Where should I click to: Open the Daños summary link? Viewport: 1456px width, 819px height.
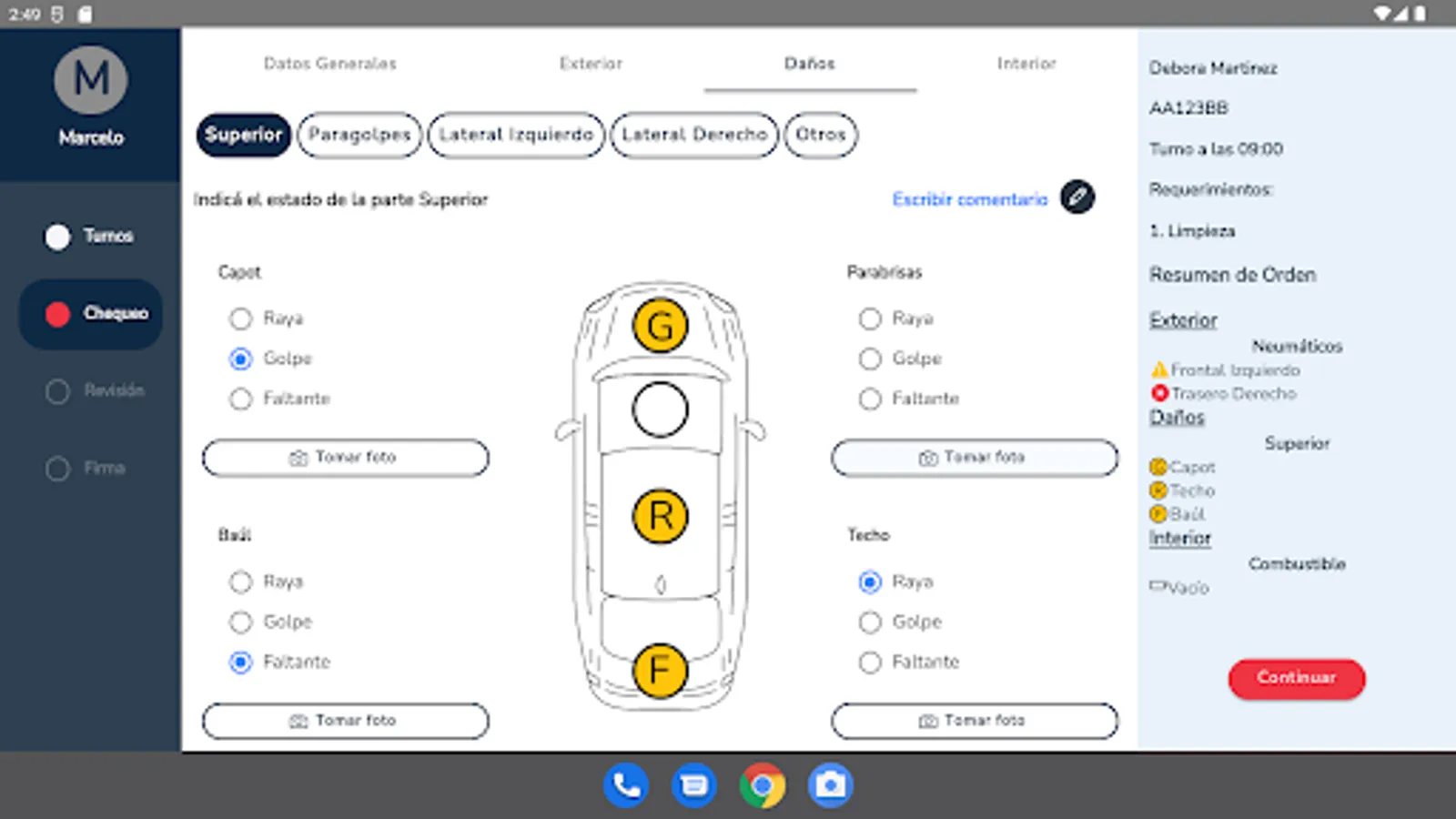tap(1177, 417)
